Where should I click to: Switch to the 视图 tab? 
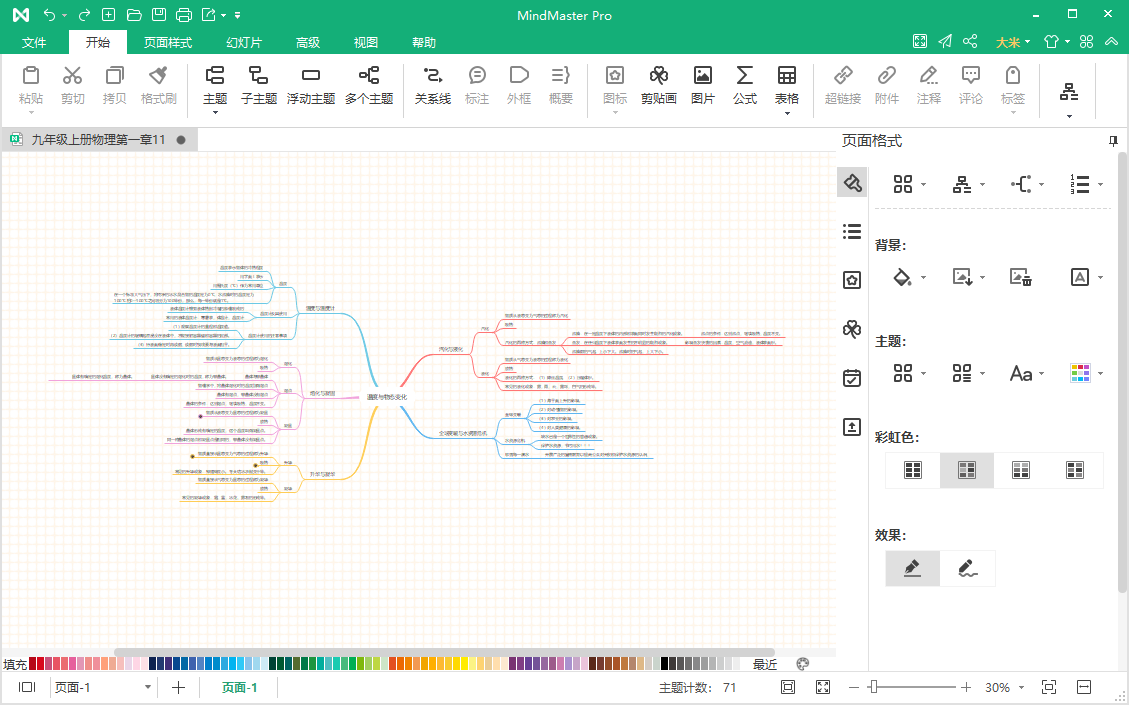point(366,42)
